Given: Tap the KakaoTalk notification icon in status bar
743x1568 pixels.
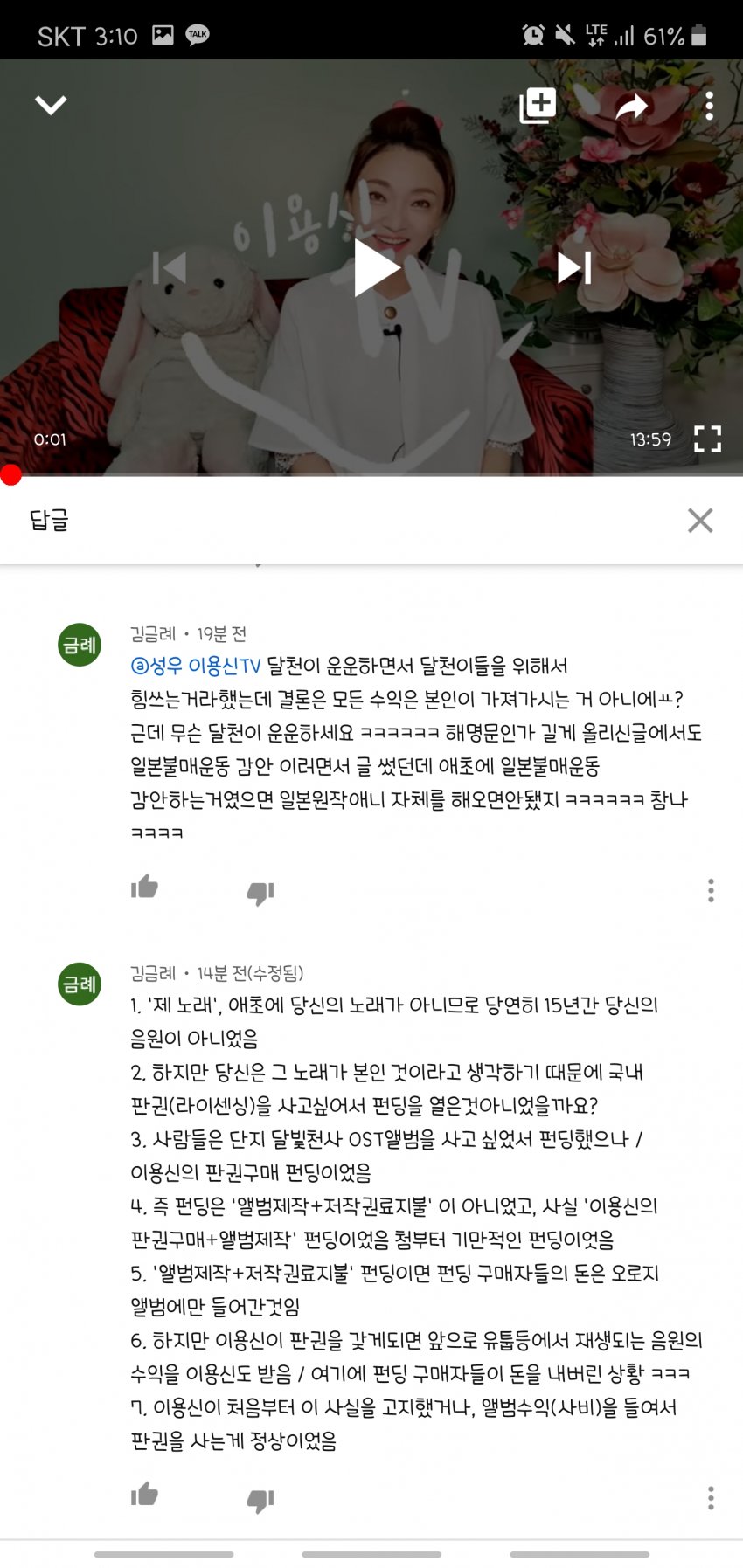Looking at the screenshot, I should coord(198,35).
